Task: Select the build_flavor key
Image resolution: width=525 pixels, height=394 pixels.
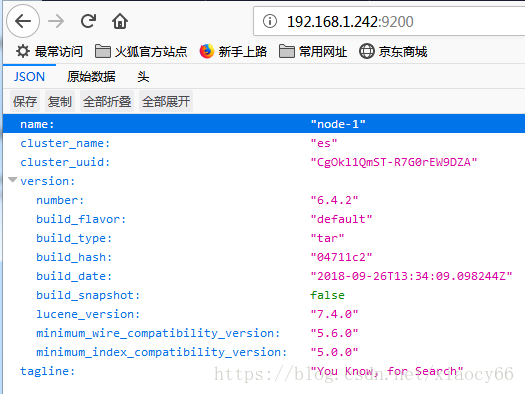Action: click(81, 219)
